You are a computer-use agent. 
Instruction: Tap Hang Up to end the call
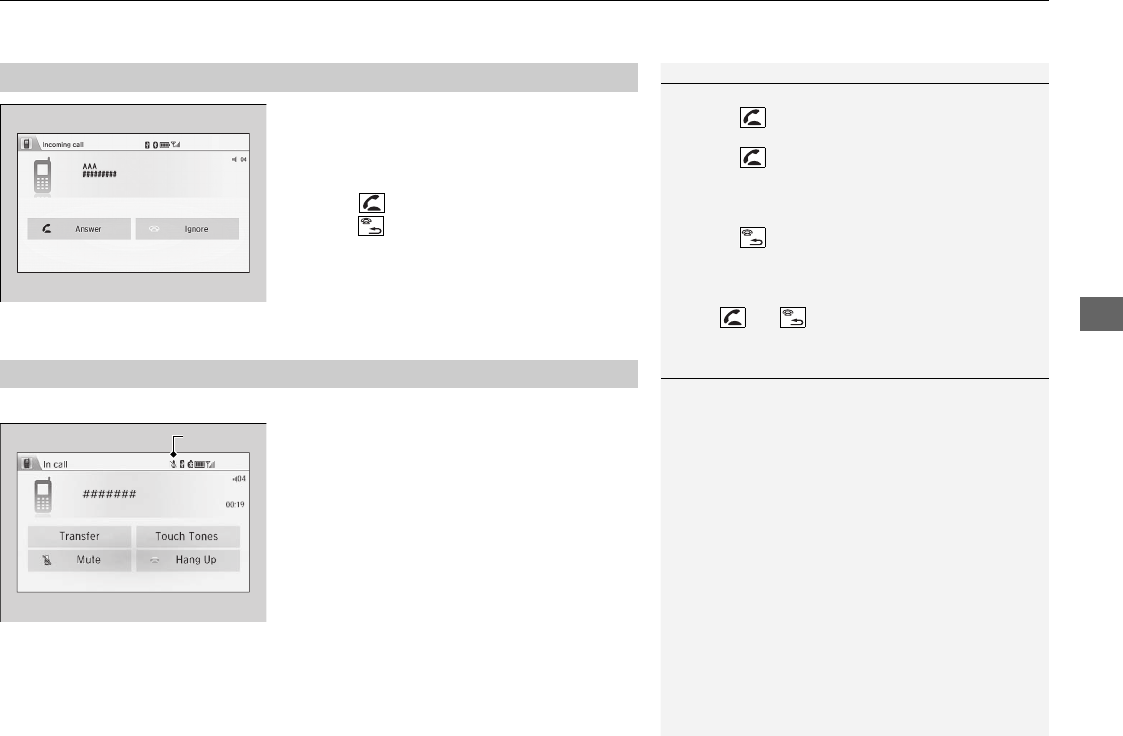188,560
